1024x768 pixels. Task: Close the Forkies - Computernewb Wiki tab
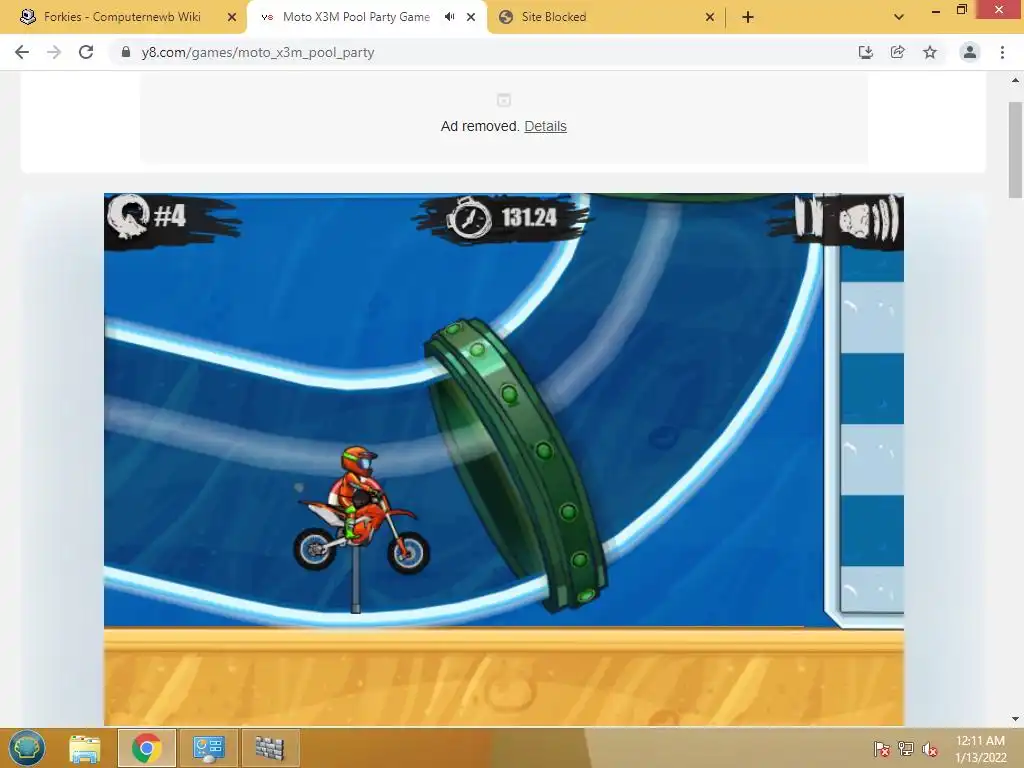click(x=232, y=17)
